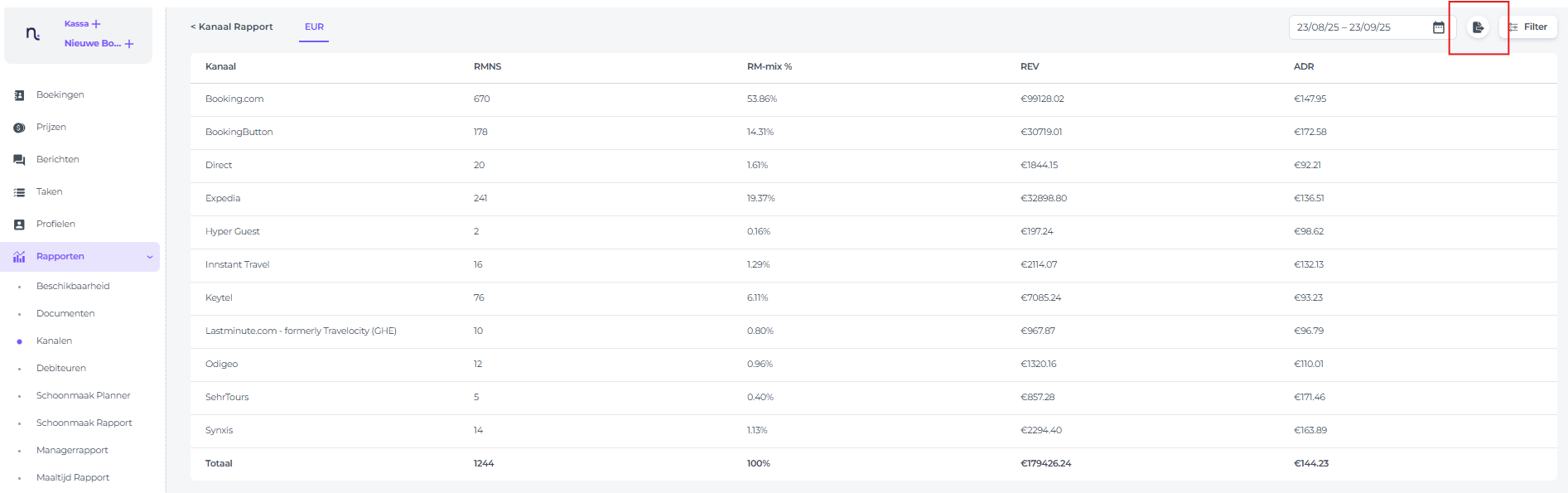Click the plus next to Nieuwe Bo...
1568x493 pixels.
pyautogui.click(x=129, y=44)
